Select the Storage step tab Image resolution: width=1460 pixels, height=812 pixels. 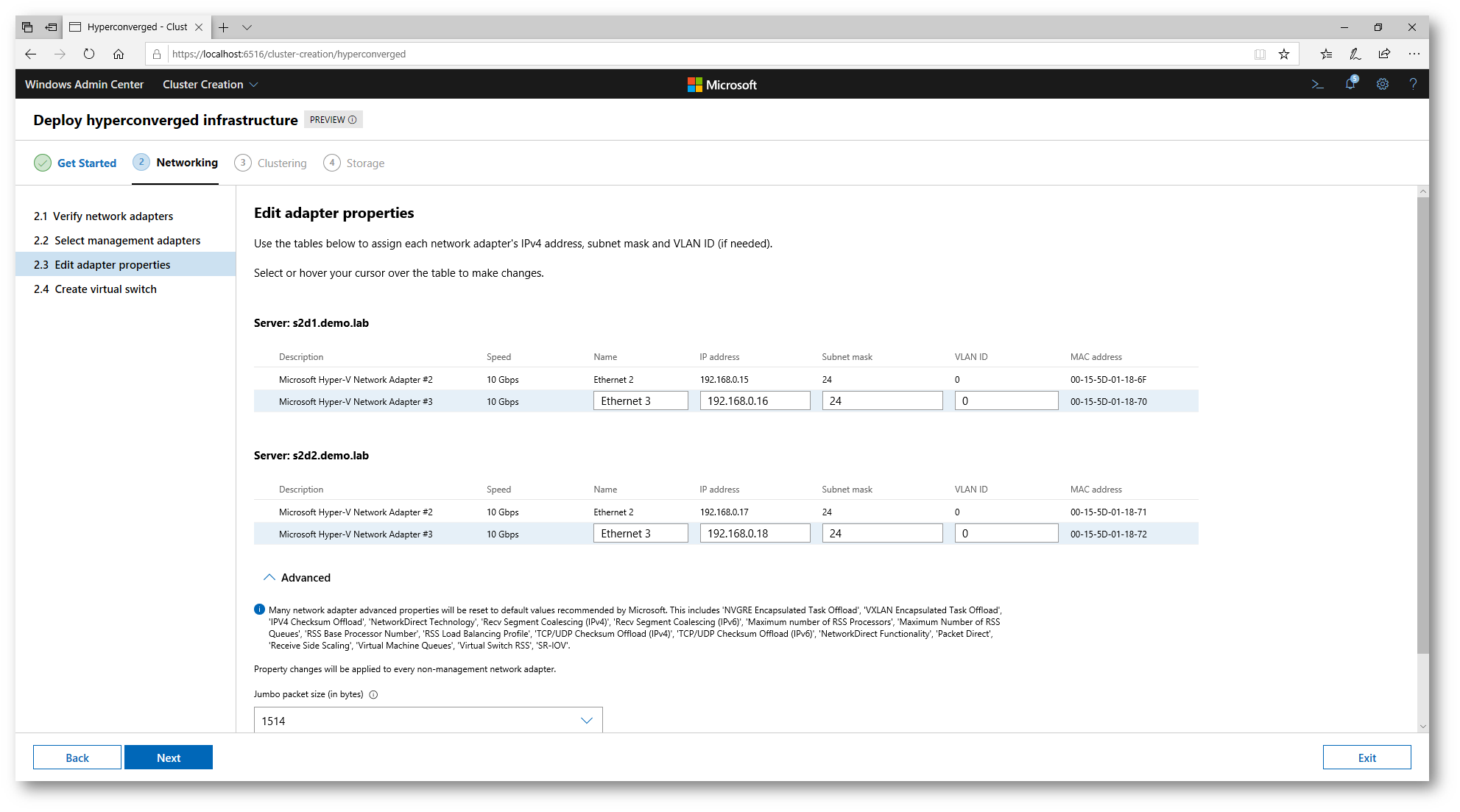[354, 163]
